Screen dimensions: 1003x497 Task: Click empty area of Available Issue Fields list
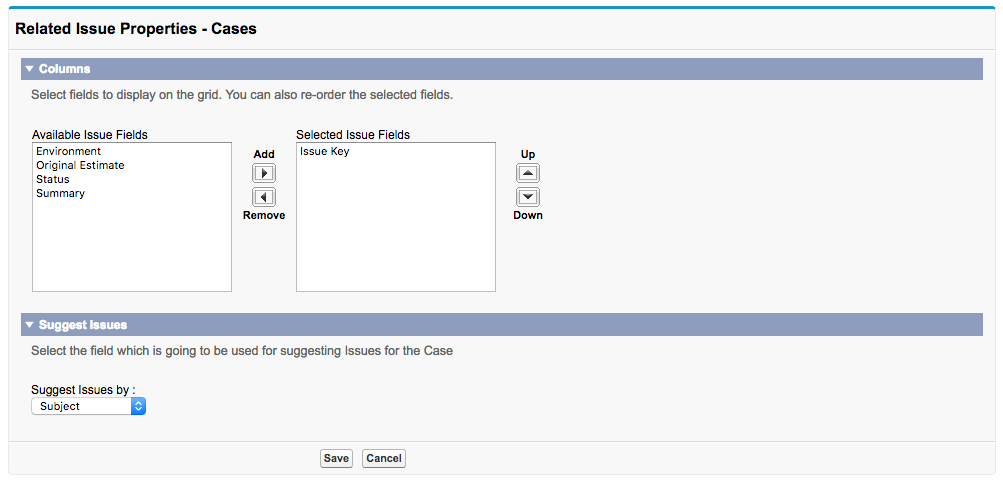pos(131,250)
